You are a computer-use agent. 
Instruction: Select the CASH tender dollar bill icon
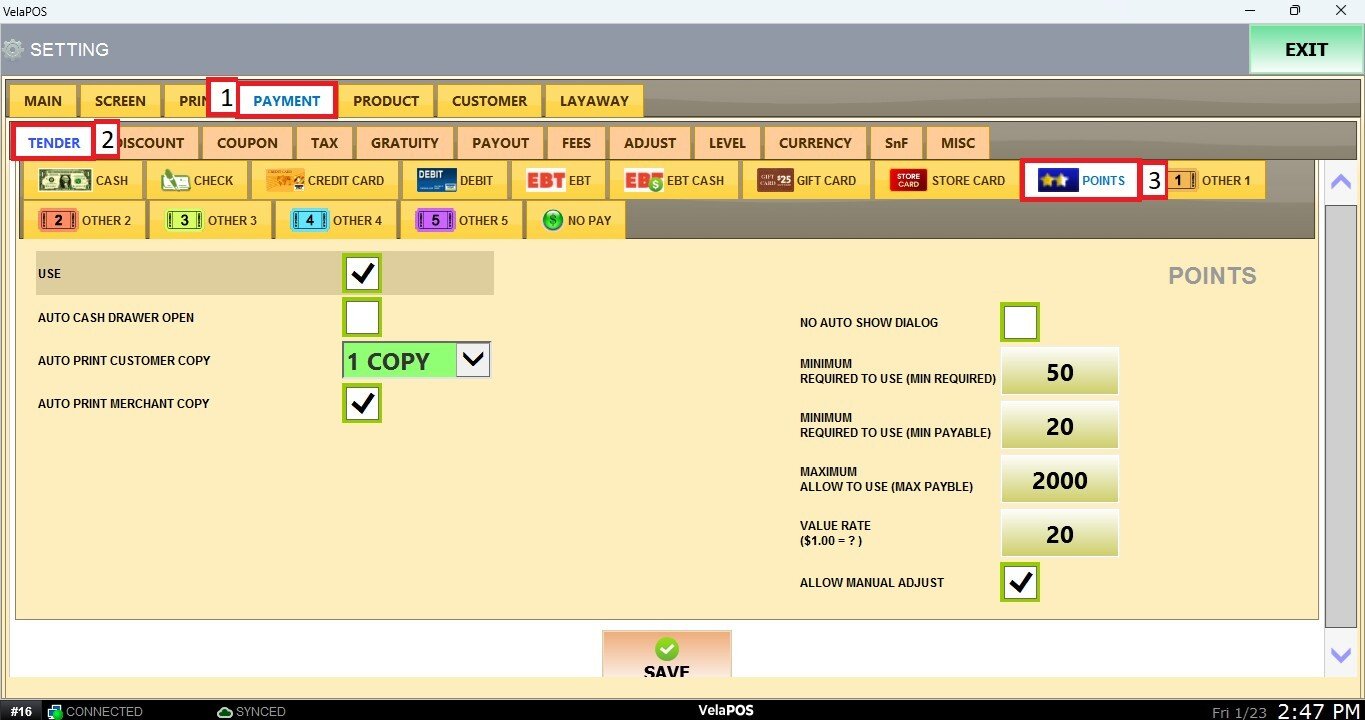pos(64,181)
